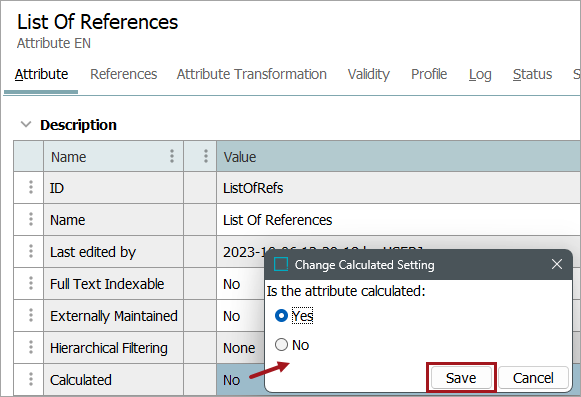Click the ID row drag handle
Viewport: 581px width, 397px height.
pyautogui.click(x=31, y=187)
